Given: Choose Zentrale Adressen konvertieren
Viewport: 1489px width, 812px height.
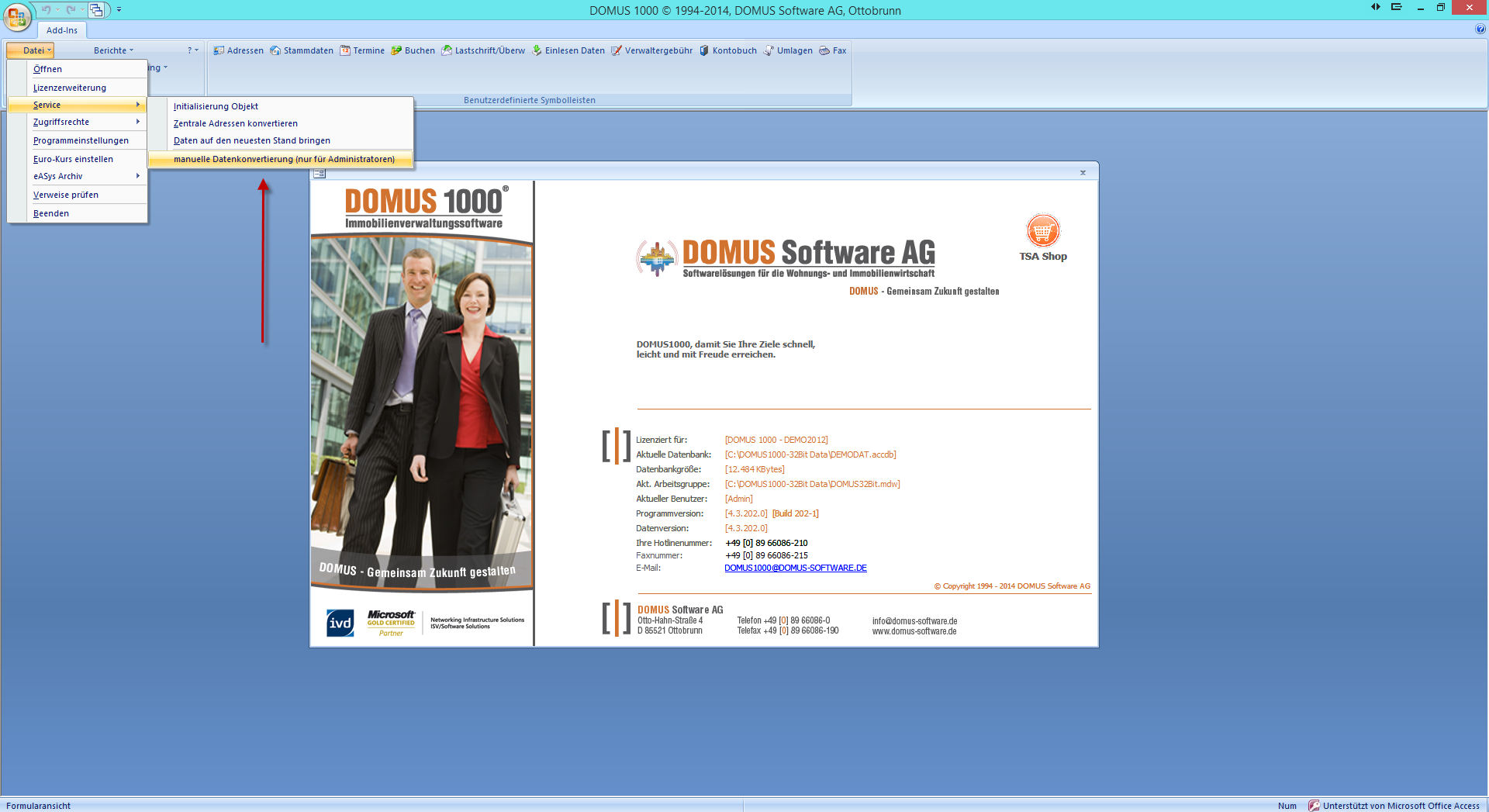Looking at the screenshot, I should coord(281,123).
